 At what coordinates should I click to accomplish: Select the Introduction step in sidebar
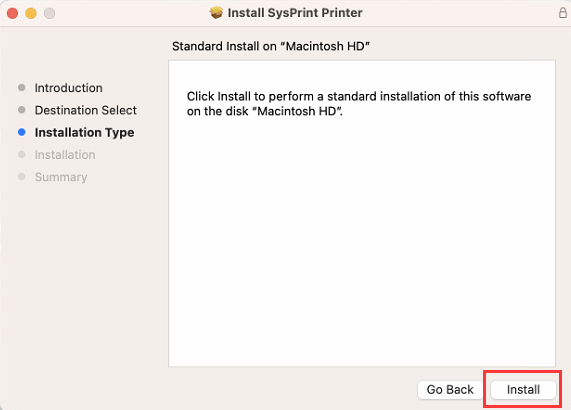coord(68,88)
